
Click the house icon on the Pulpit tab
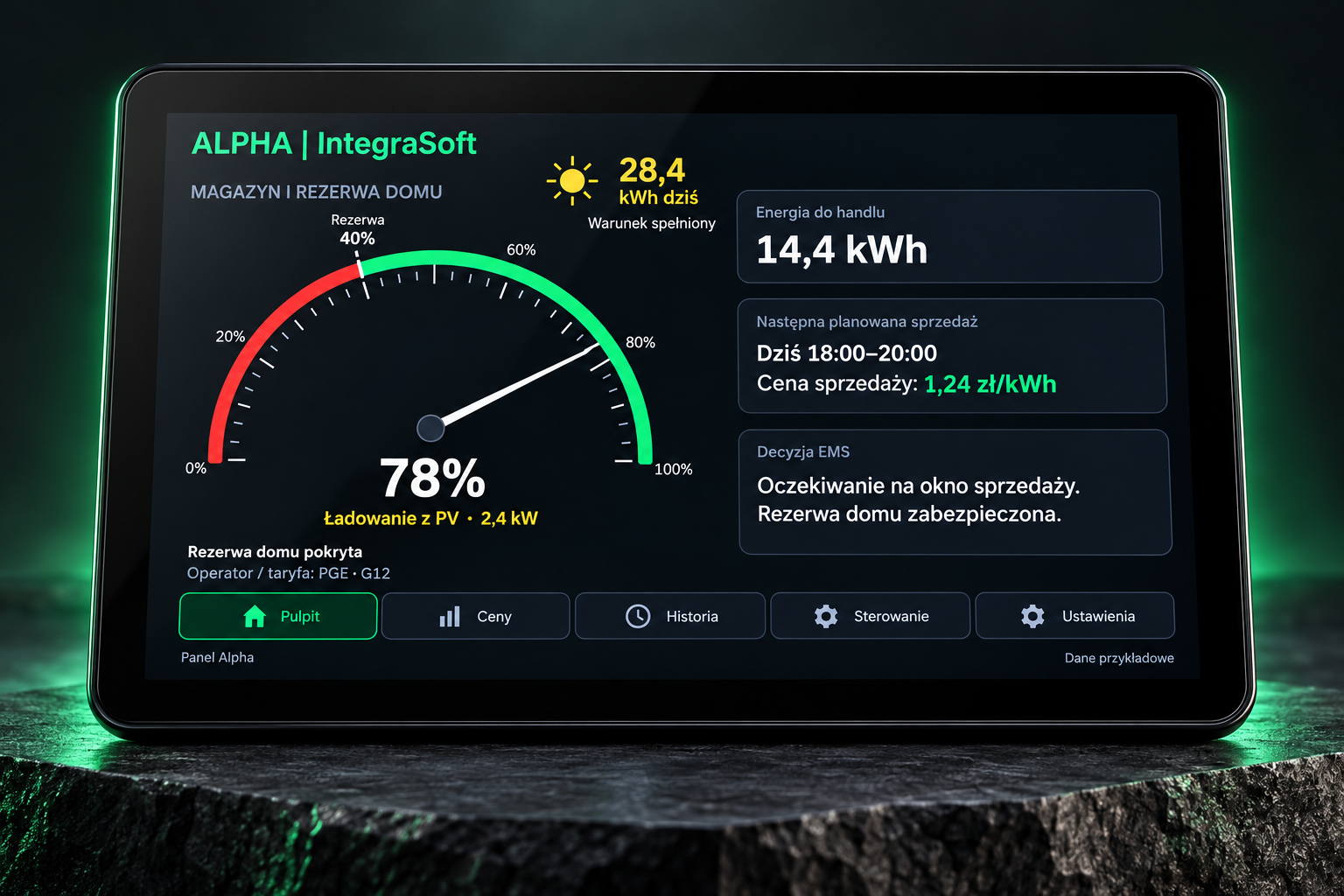(255, 616)
